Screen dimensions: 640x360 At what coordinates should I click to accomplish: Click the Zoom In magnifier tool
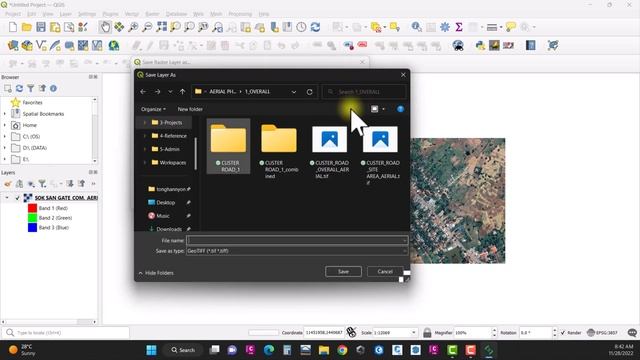click(133, 27)
